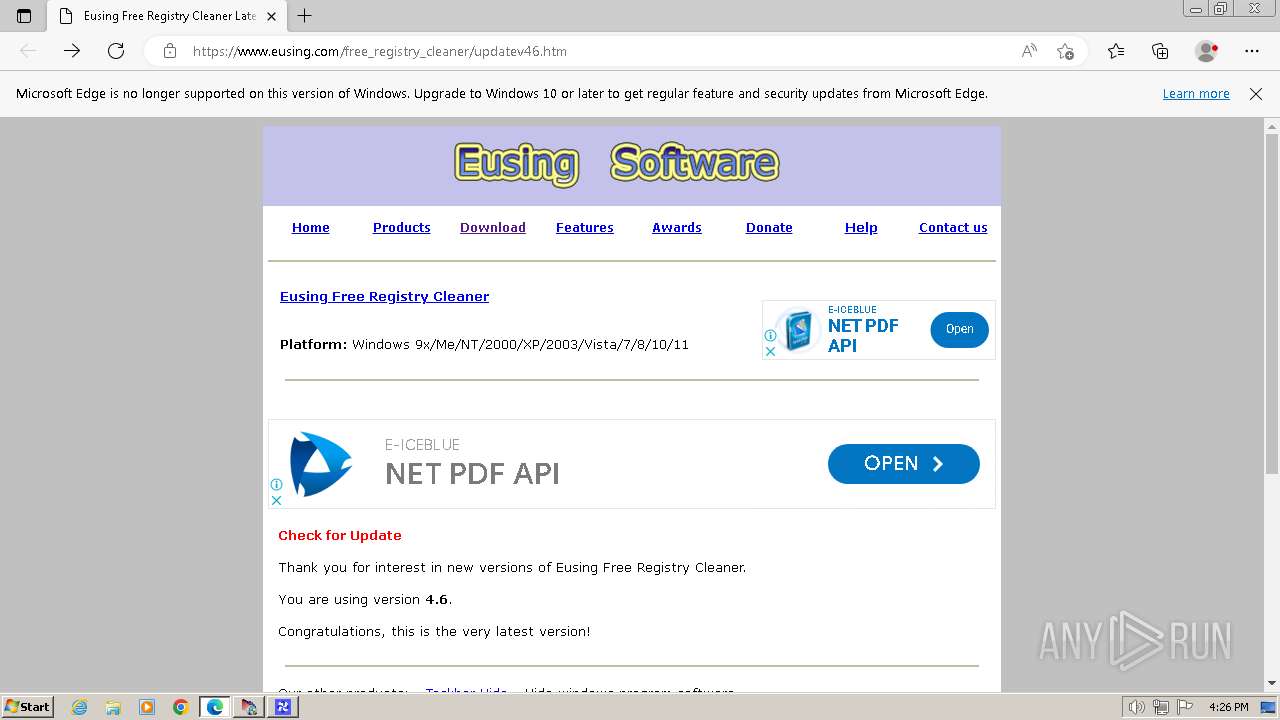The height and width of the screenshot is (720, 1280).
Task: Open the Edge profile menu
Action: point(1206,51)
